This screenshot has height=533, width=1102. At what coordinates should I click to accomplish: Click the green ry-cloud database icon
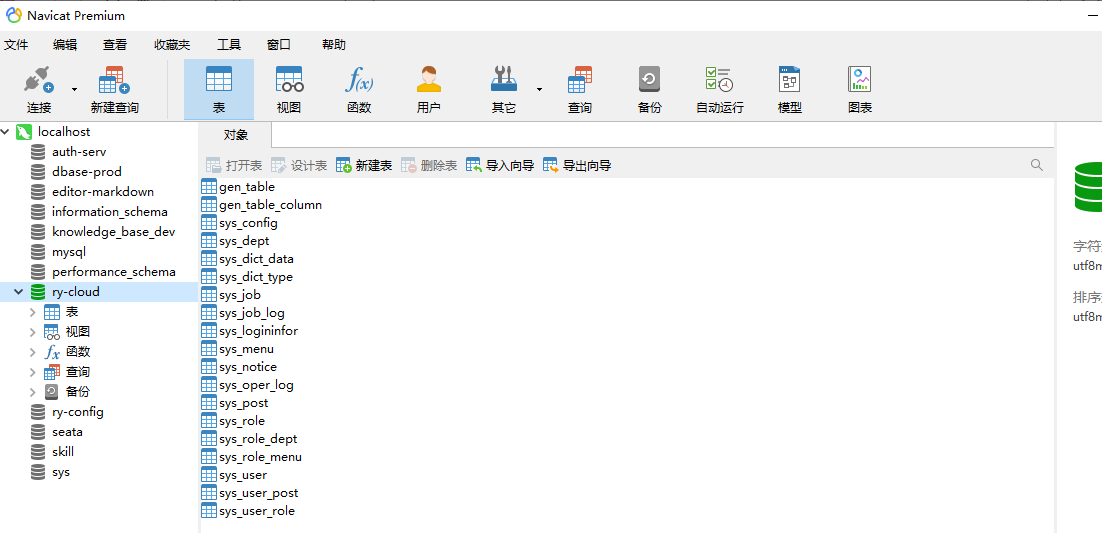38,292
